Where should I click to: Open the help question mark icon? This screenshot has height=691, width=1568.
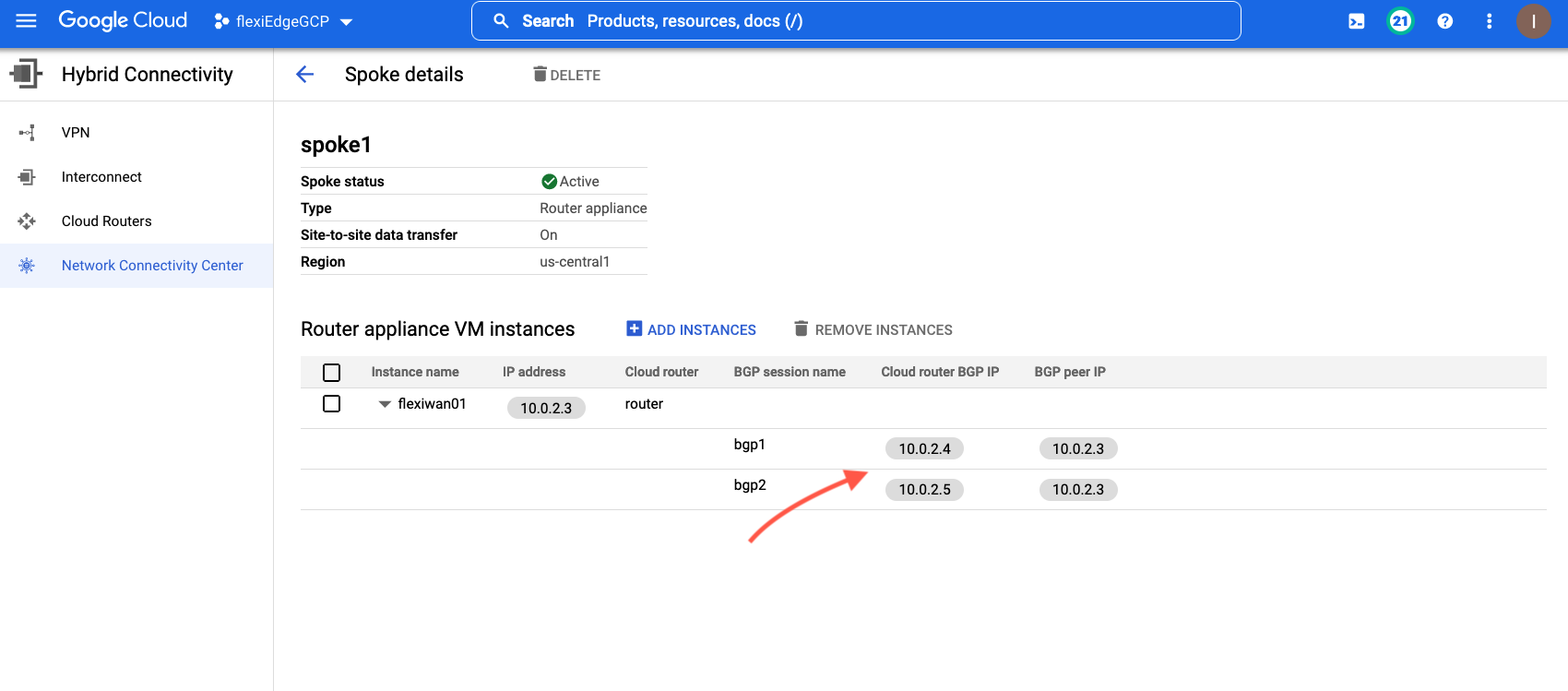[x=1444, y=21]
